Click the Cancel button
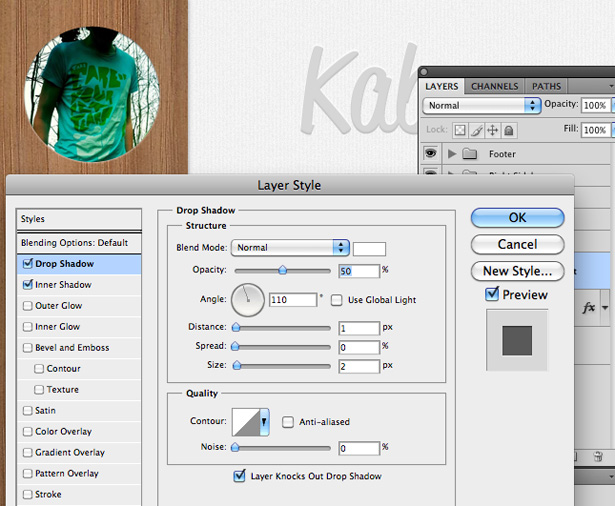Image resolution: width=615 pixels, height=506 pixels. point(517,244)
